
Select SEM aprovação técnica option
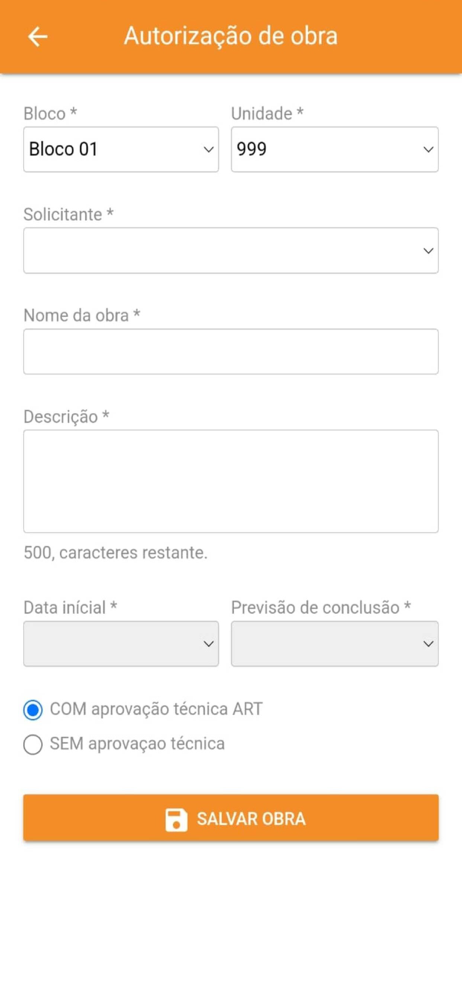tap(33, 744)
